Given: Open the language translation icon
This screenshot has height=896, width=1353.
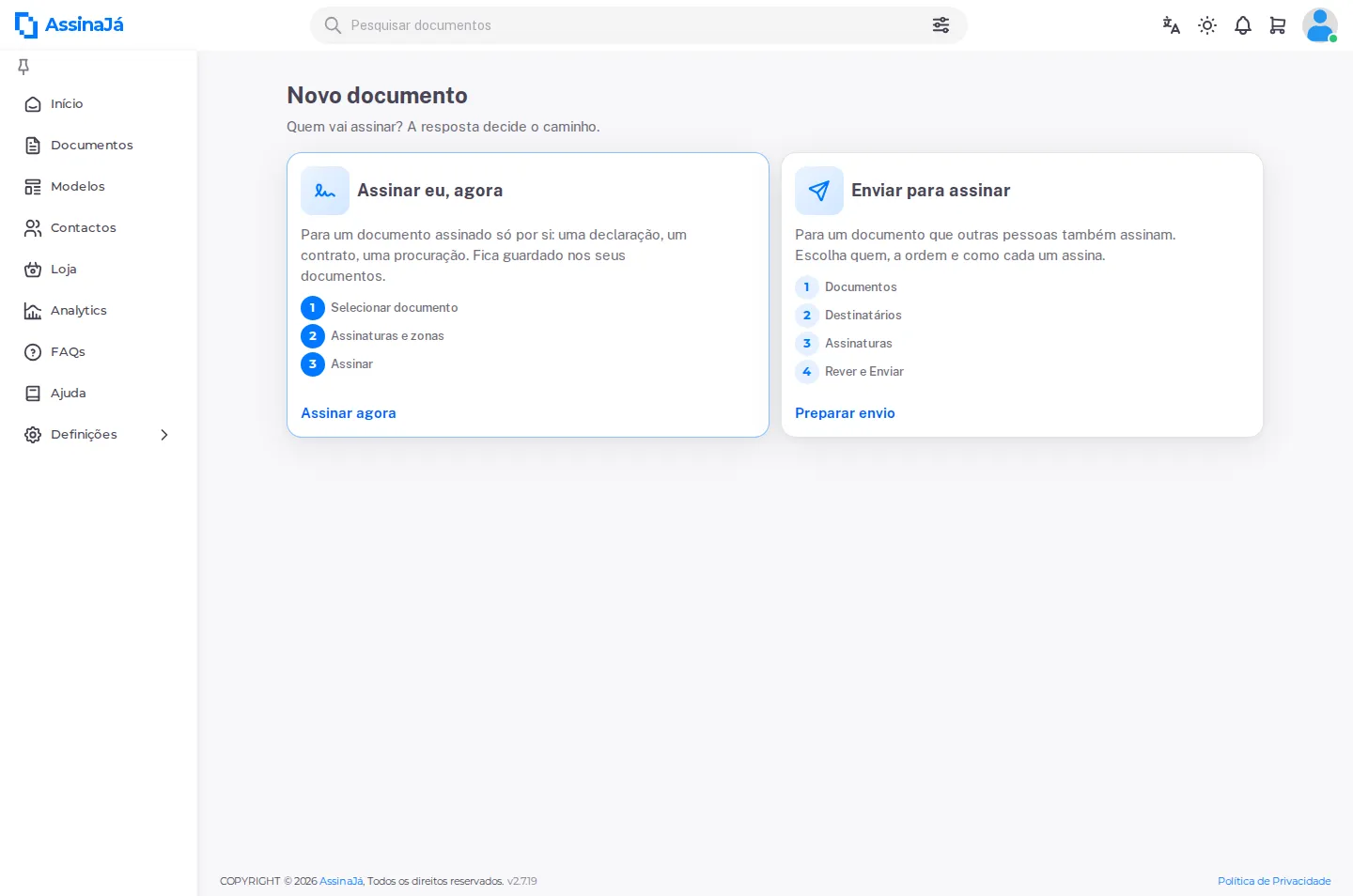Looking at the screenshot, I should click(1171, 25).
